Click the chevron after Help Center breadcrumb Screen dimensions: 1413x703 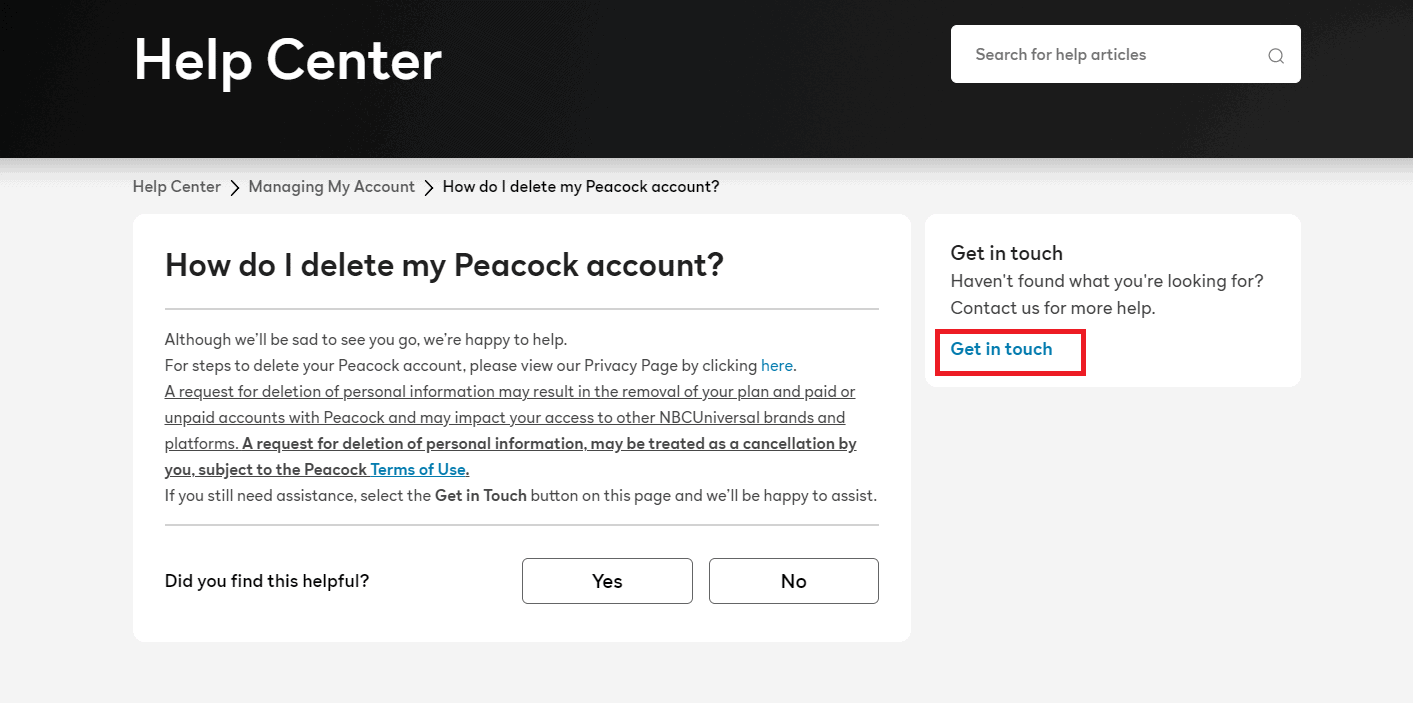coord(235,187)
